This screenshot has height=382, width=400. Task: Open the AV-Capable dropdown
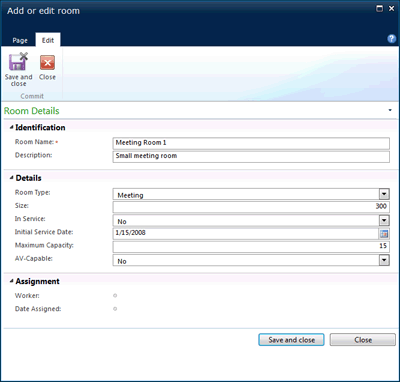pos(384,260)
